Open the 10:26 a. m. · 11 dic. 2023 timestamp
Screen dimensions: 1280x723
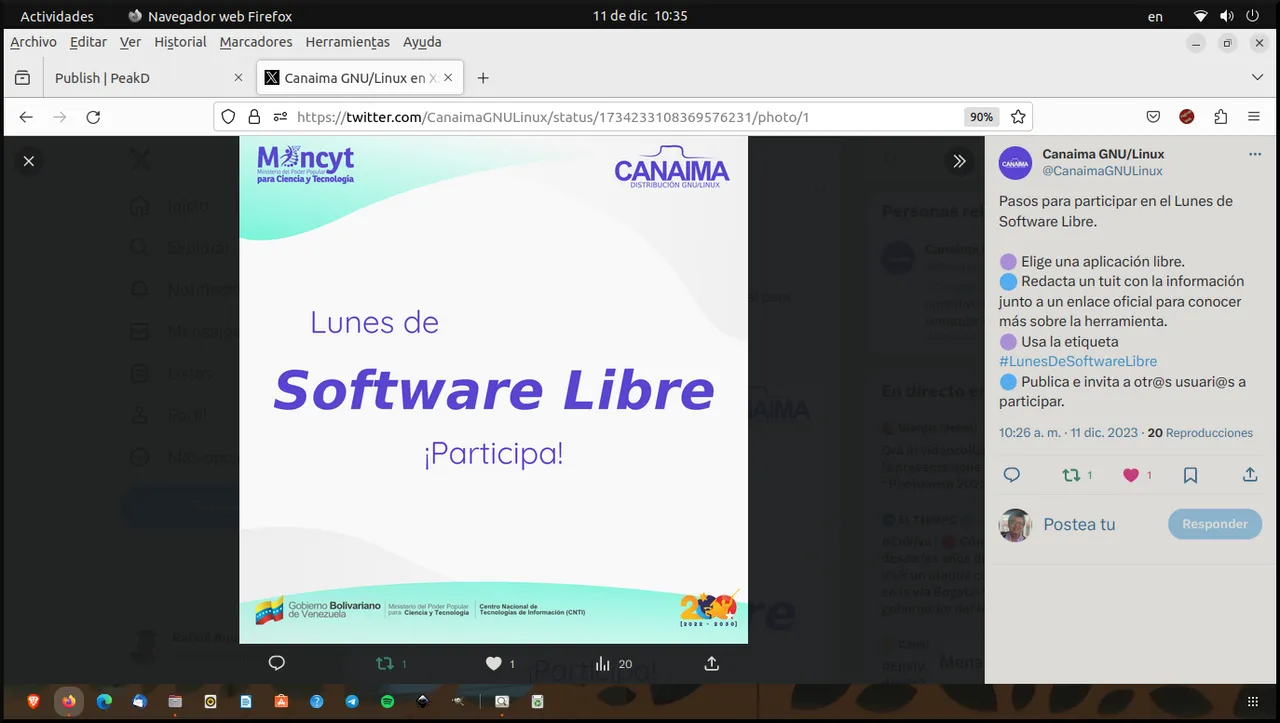(x=1068, y=433)
